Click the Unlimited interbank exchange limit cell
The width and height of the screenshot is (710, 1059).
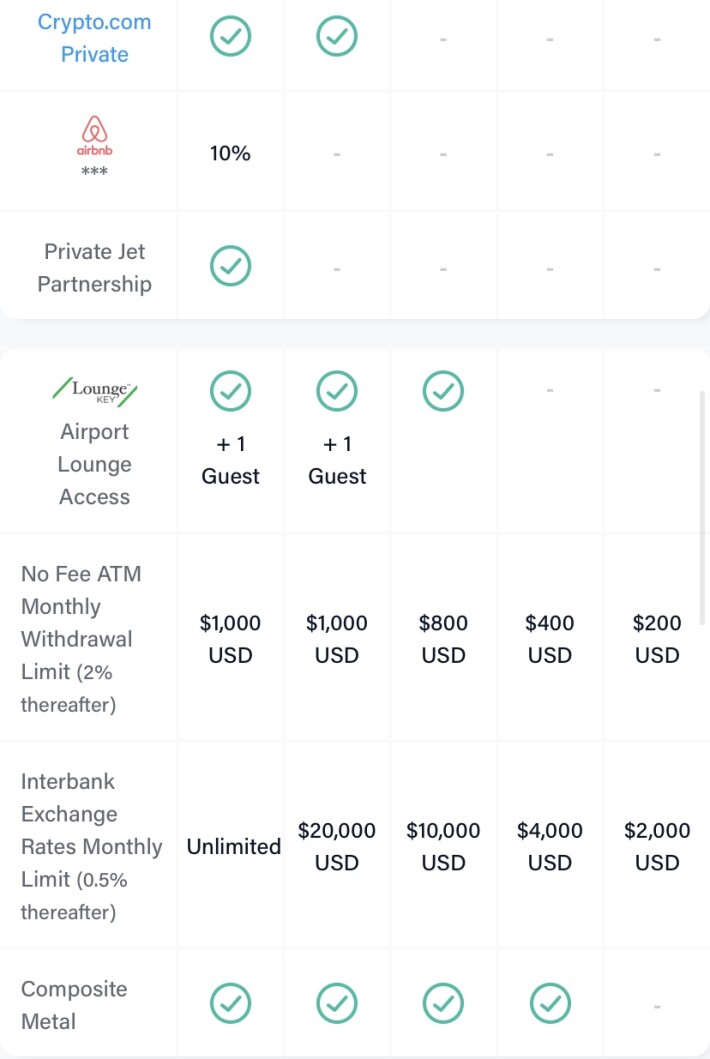[234, 846]
